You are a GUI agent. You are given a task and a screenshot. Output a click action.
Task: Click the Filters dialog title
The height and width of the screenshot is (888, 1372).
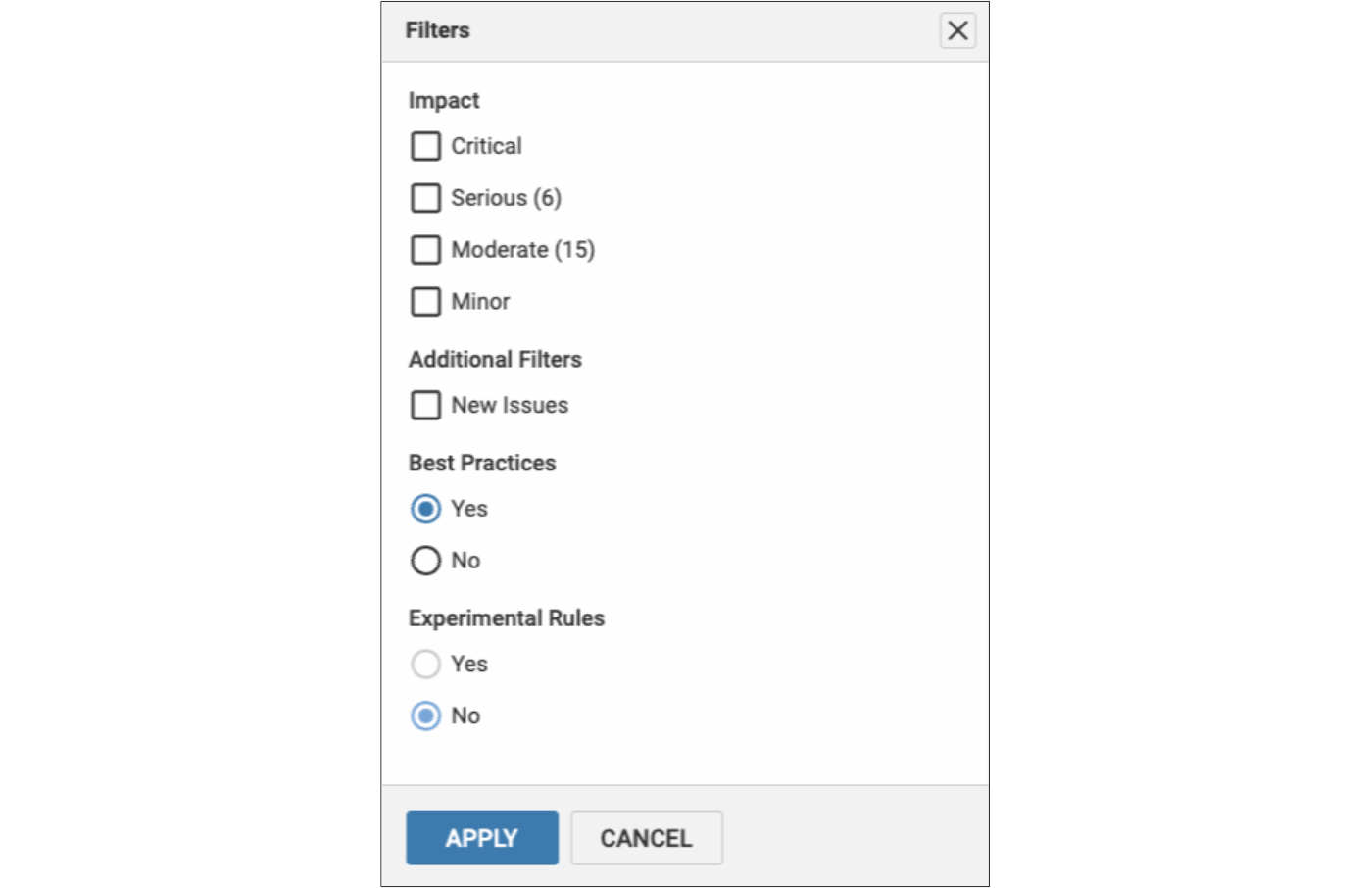tap(436, 30)
